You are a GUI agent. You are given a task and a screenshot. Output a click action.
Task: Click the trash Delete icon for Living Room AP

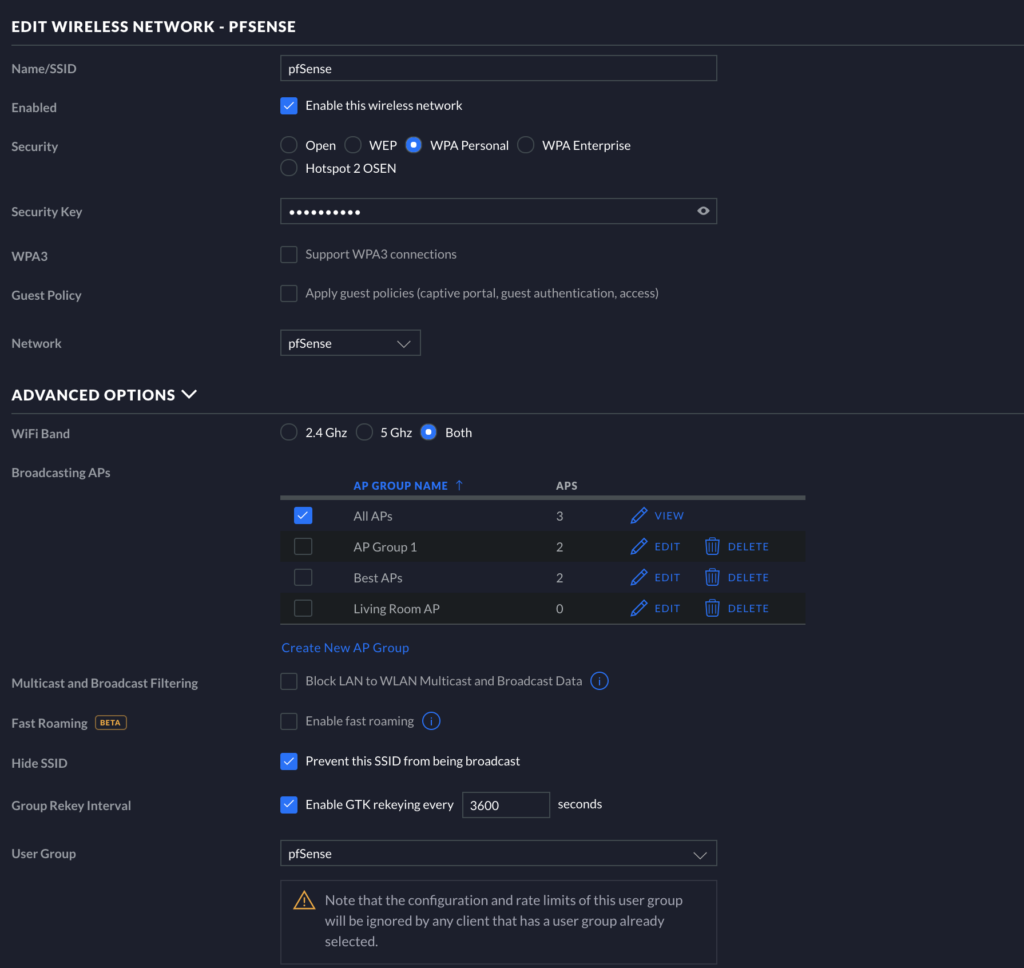coord(712,608)
